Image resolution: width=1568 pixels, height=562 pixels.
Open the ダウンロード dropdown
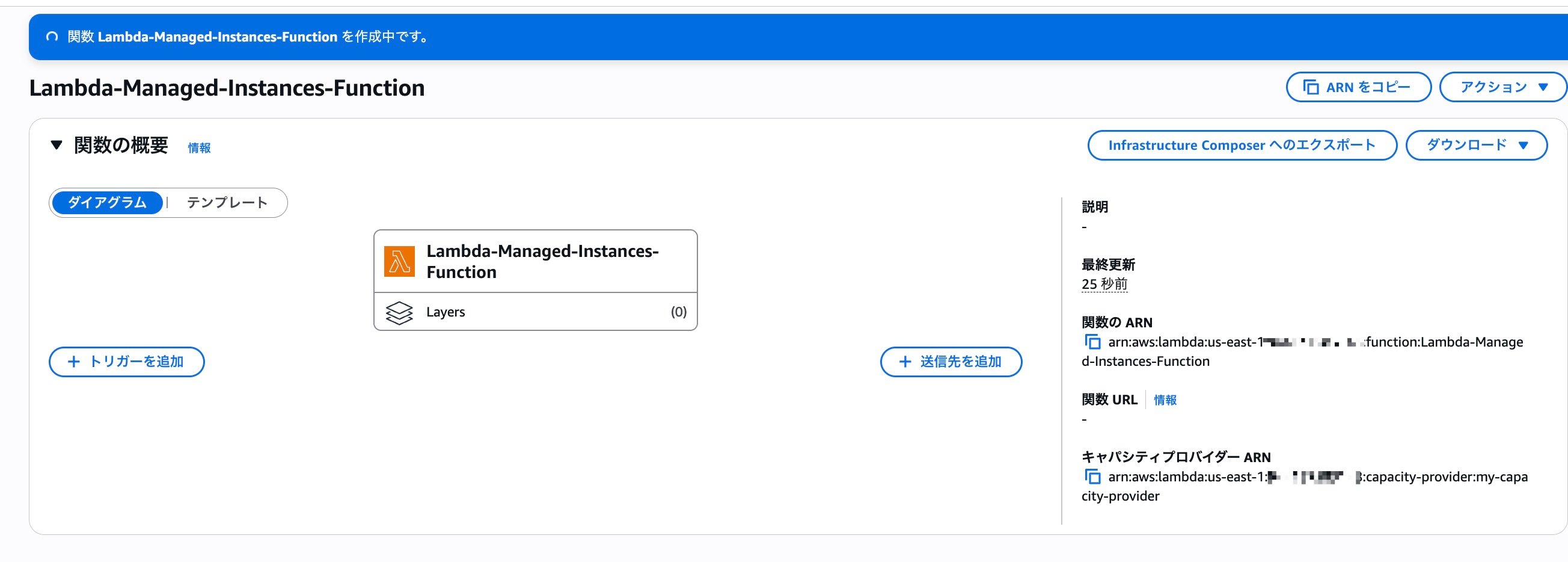1475,145
